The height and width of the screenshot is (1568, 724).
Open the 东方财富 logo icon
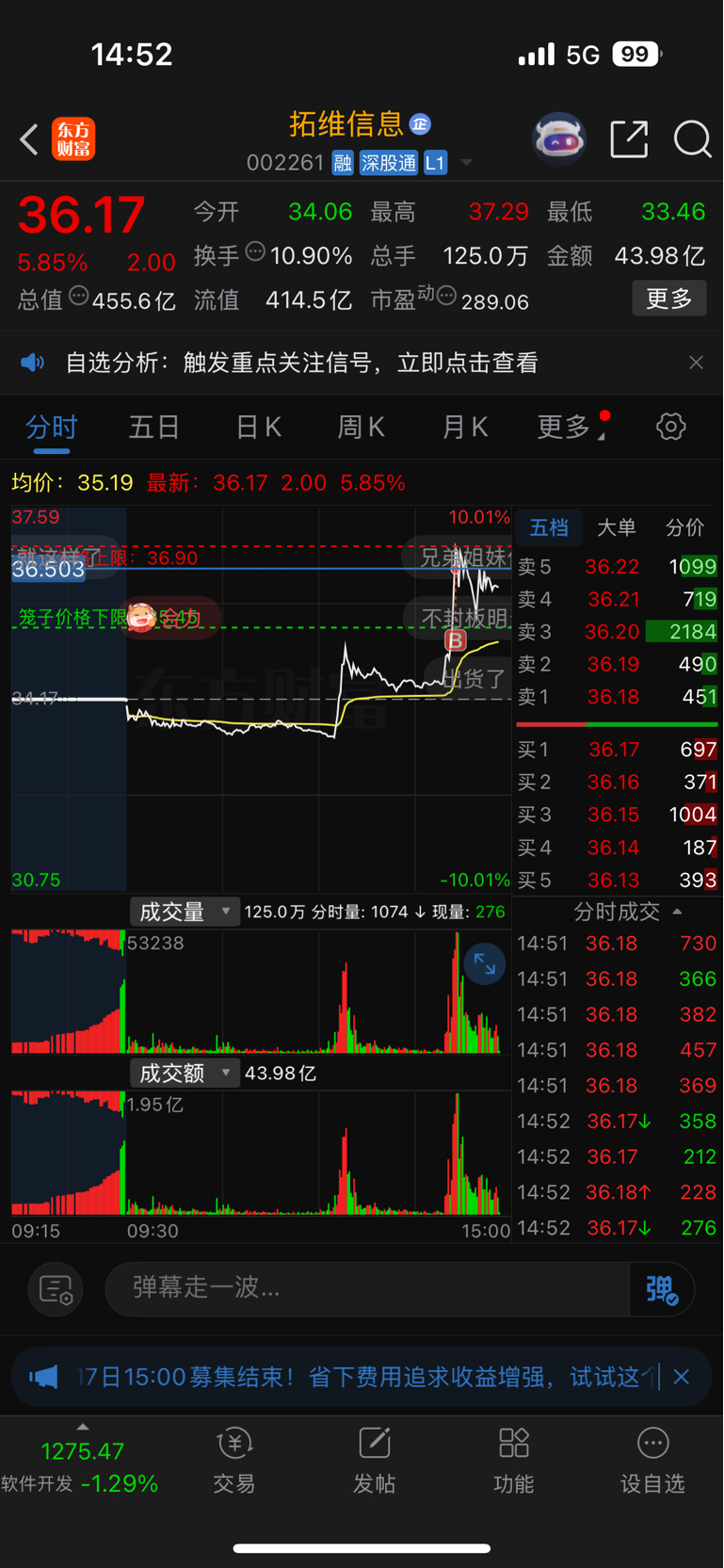click(x=73, y=139)
